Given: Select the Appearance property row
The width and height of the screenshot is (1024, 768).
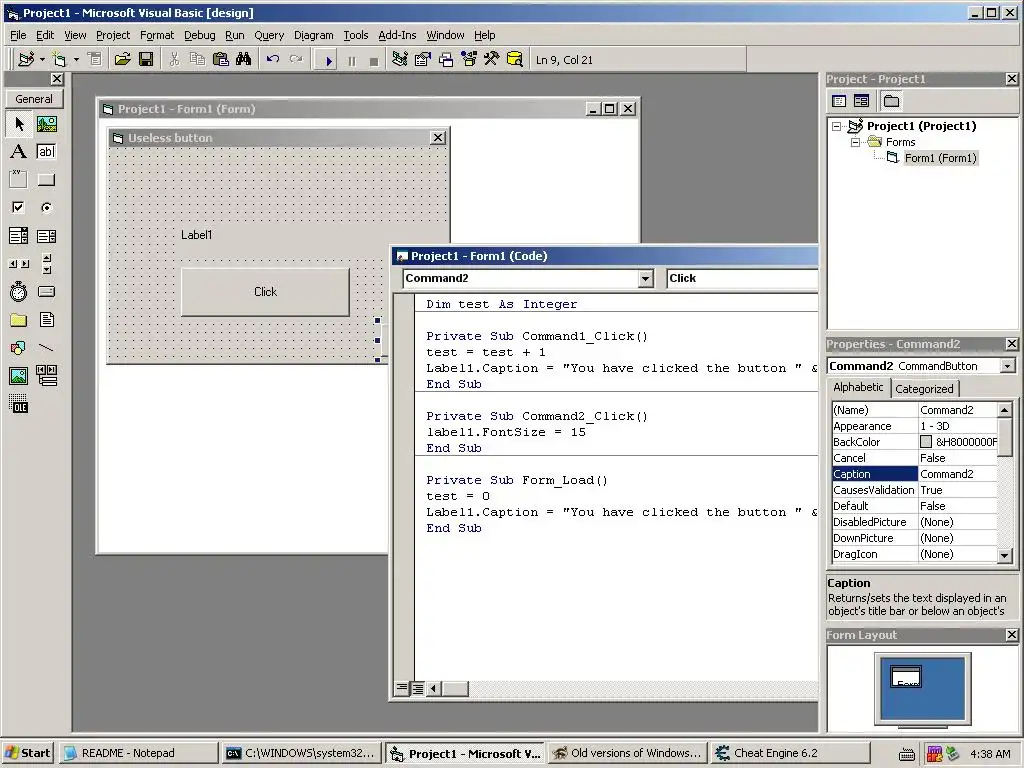Looking at the screenshot, I should coord(914,426).
